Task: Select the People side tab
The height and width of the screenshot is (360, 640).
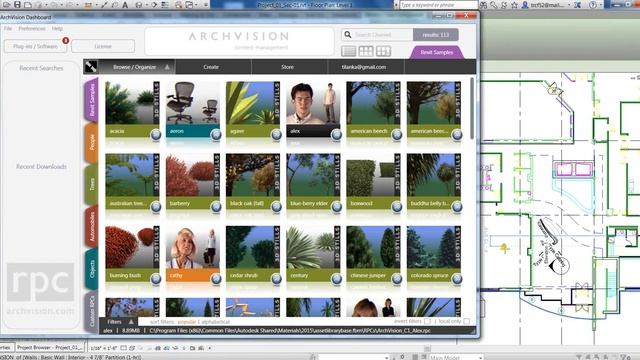Action: (91, 142)
